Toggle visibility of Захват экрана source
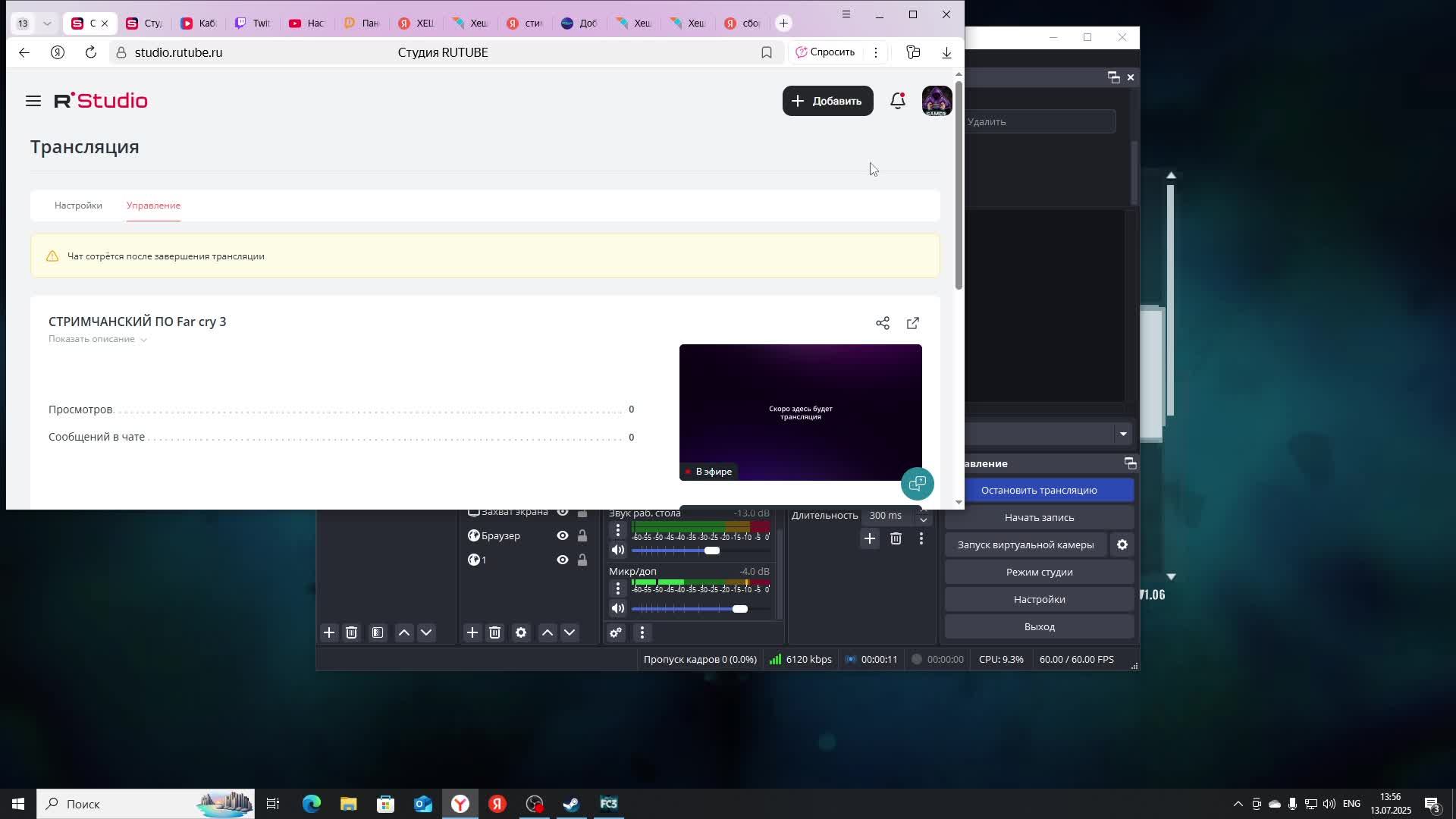 point(563,513)
